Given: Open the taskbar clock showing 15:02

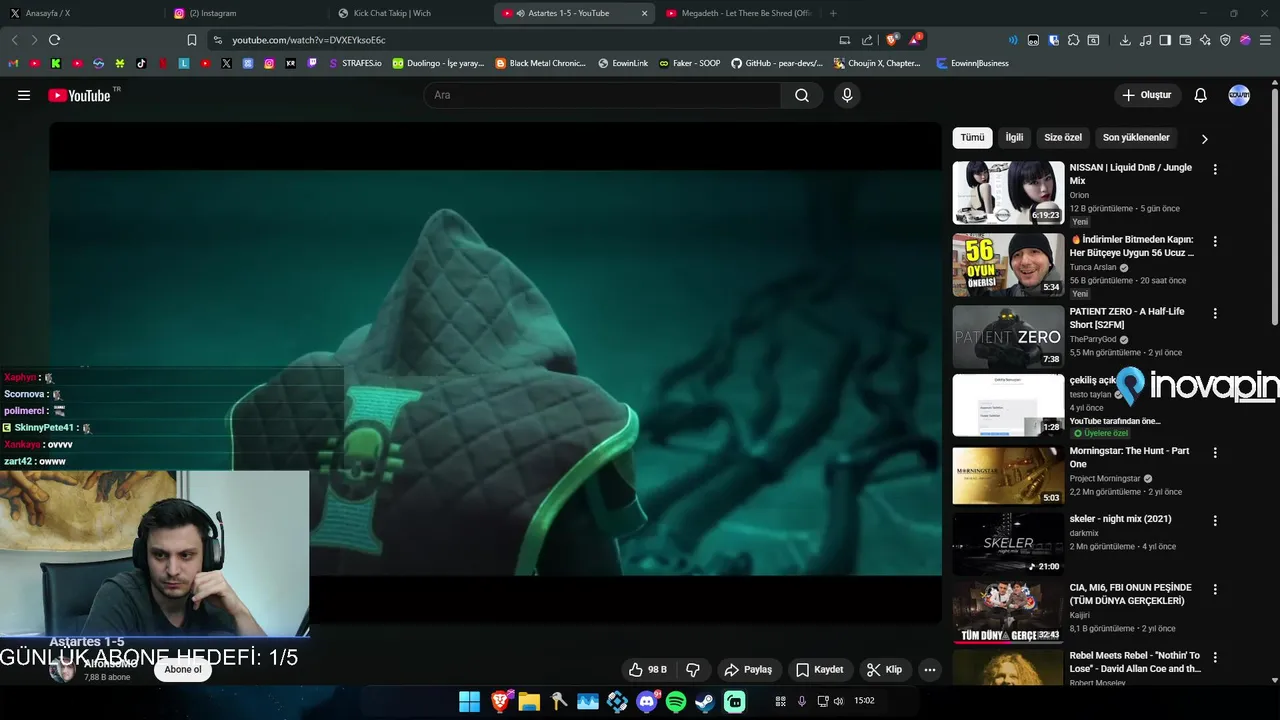Looking at the screenshot, I should click(x=864, y=701).
